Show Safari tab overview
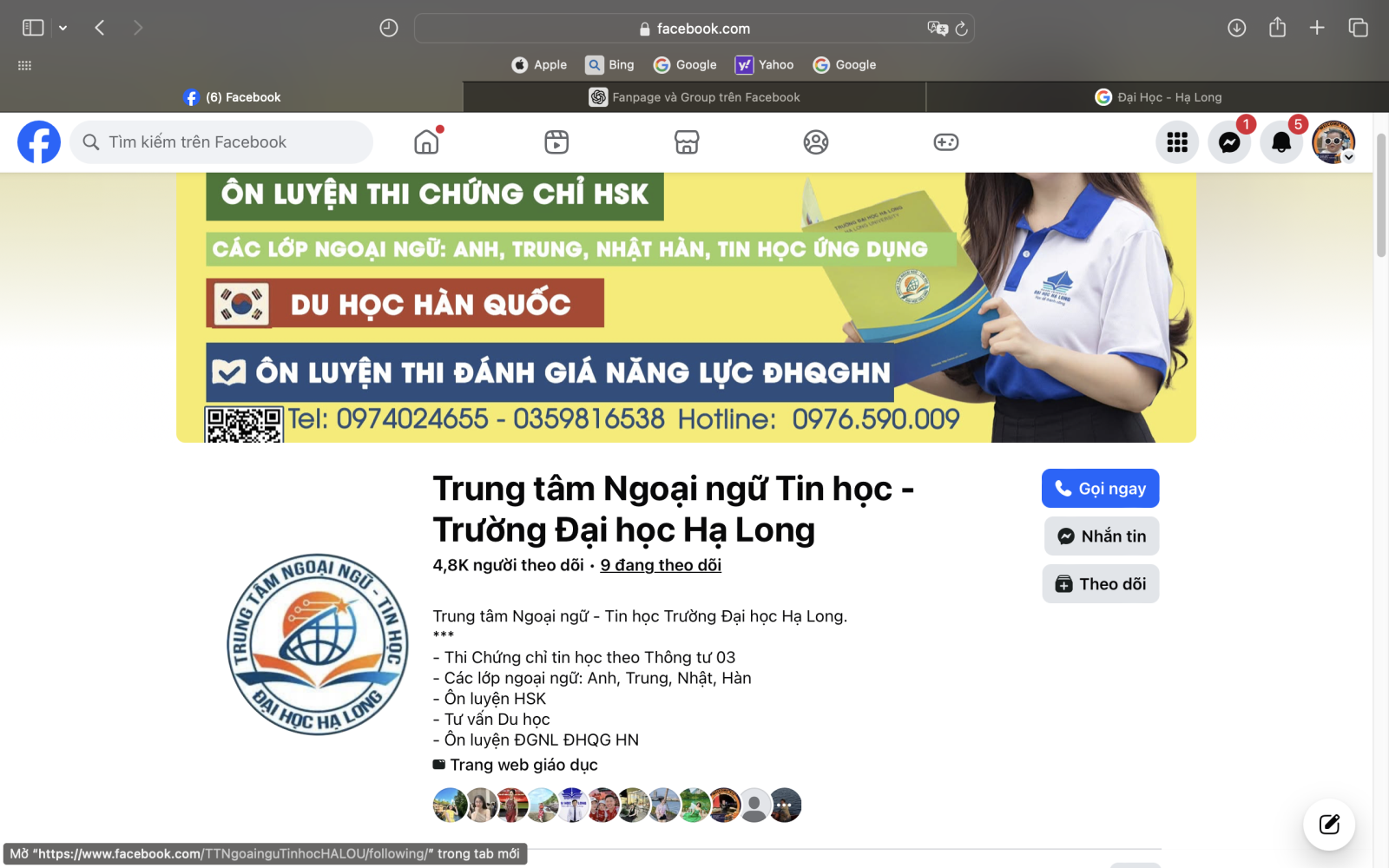The height and width of the screenshot is (868, 1389). tap(1358, 28)
